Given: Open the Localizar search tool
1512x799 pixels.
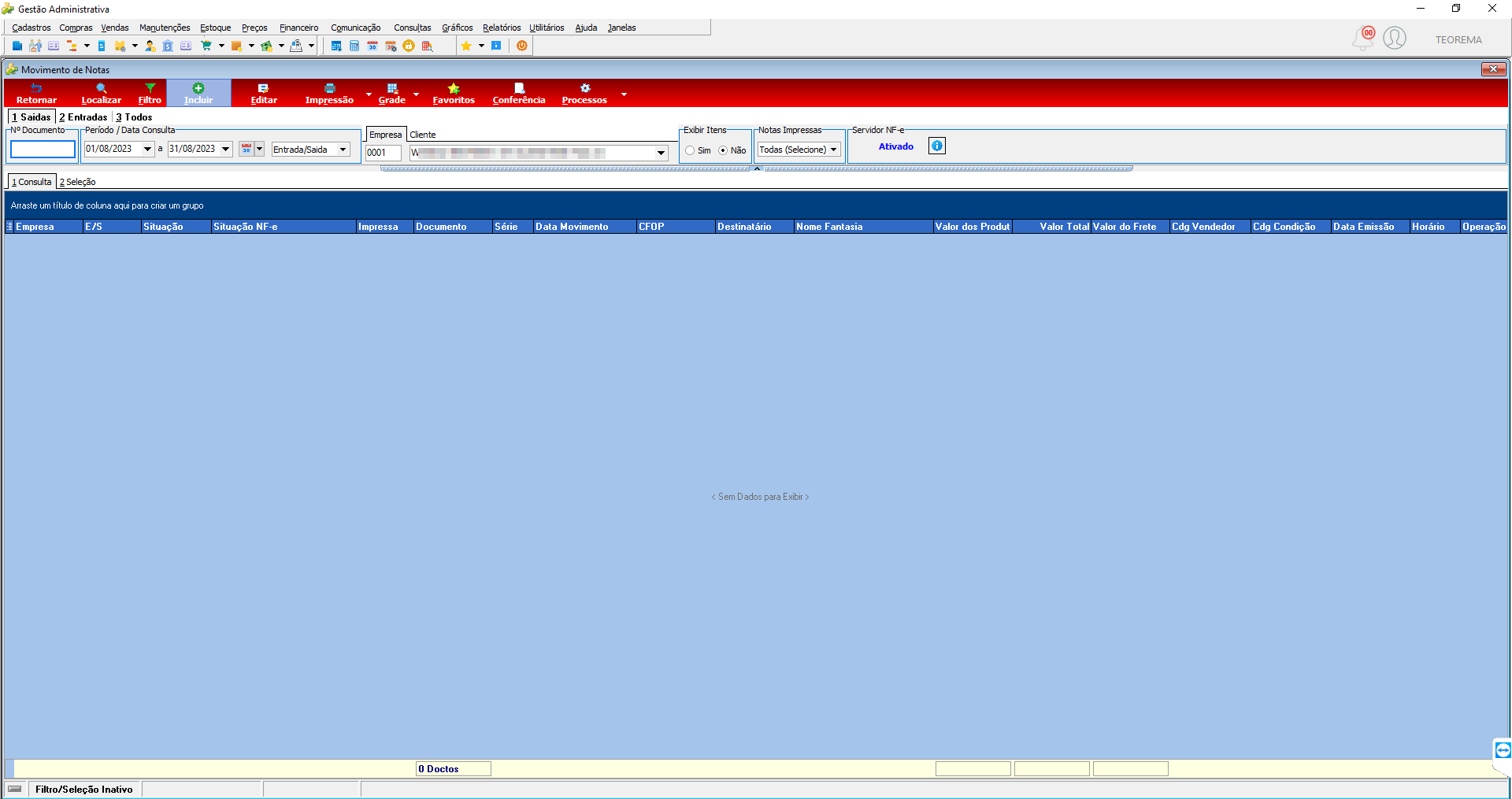Looking at the screenshot, I should click(x=102, y=94).
